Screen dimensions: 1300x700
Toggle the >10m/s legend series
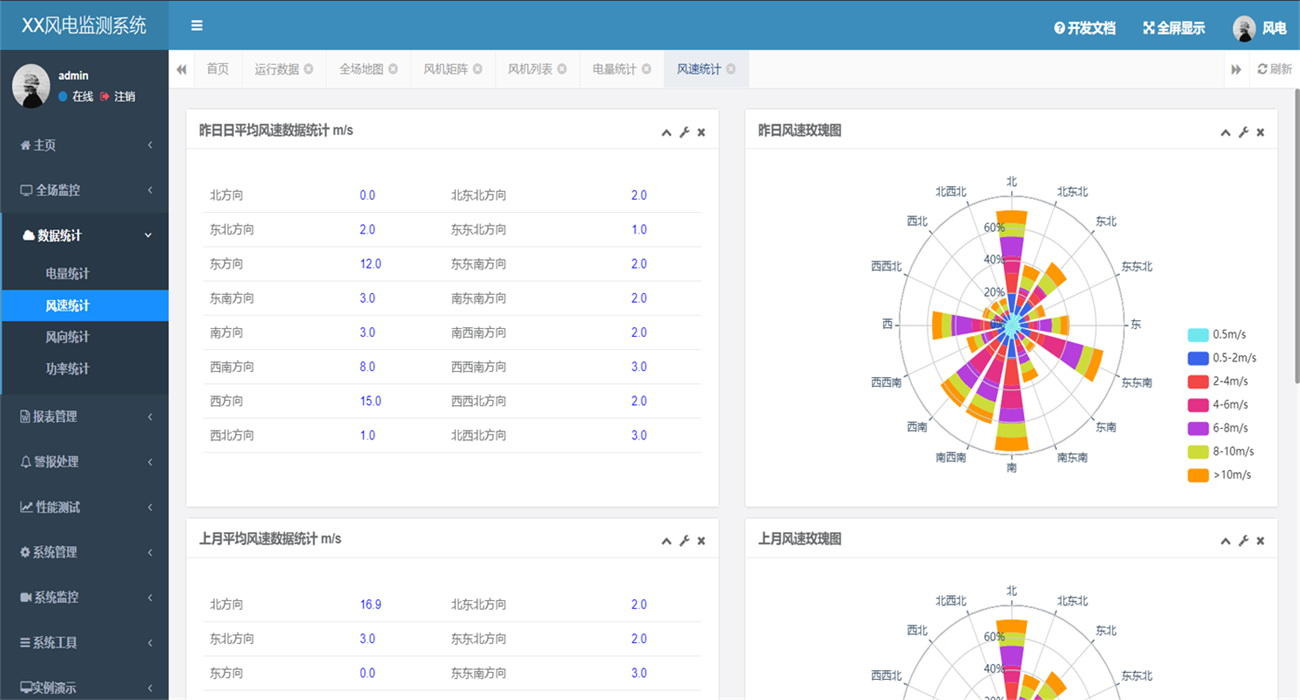click(1219, 475)
